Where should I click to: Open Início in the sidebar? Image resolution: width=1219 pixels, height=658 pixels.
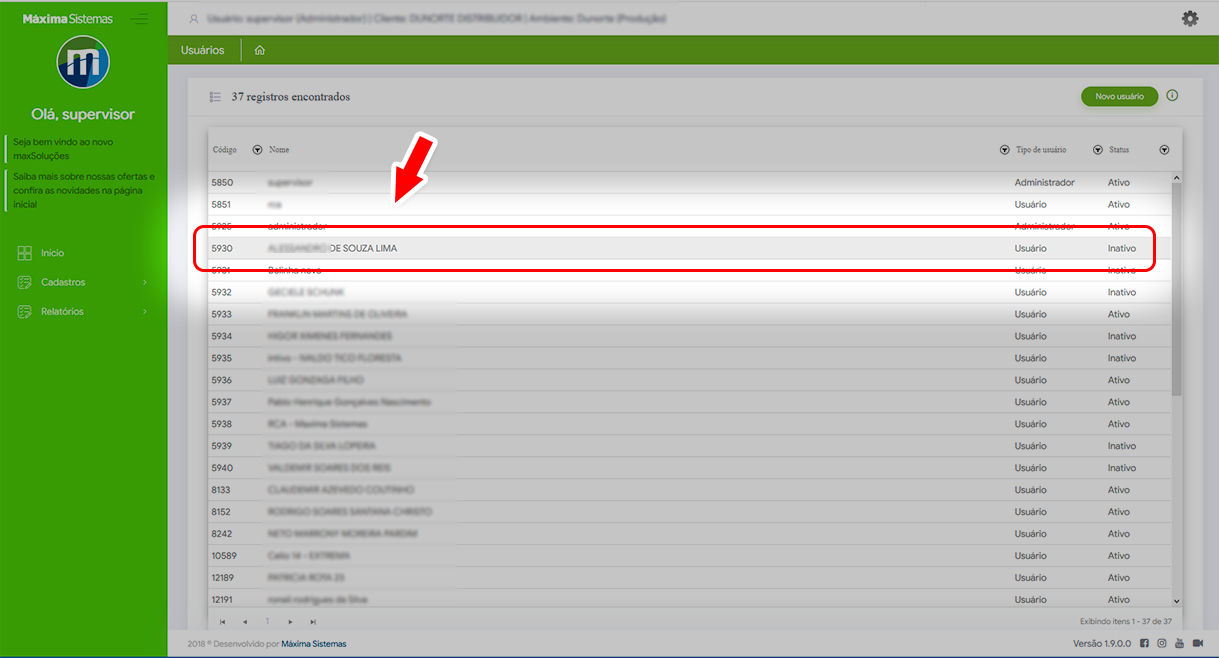pyautogui.click(x=53, y=253)
